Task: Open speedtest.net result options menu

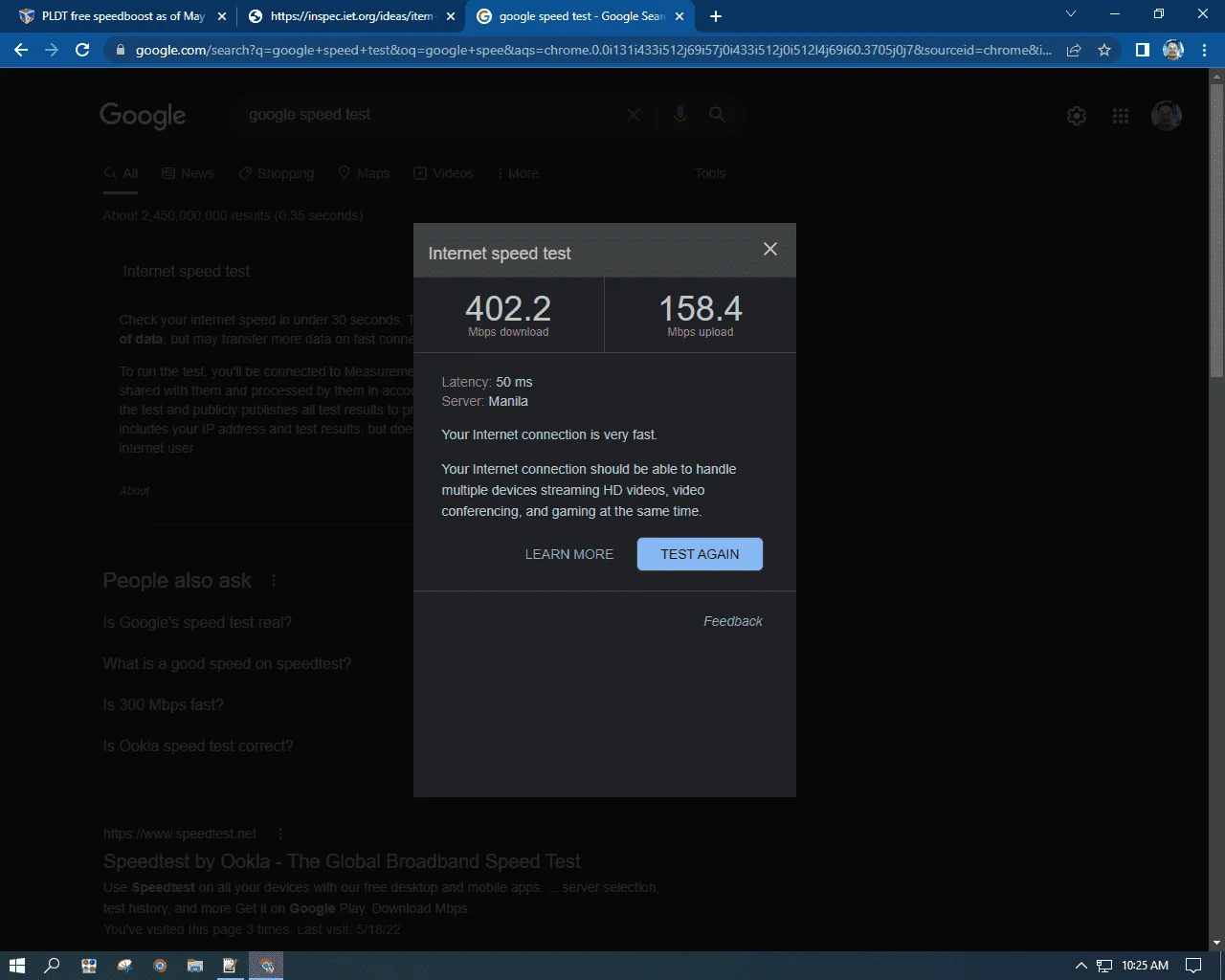Action: 279,834
